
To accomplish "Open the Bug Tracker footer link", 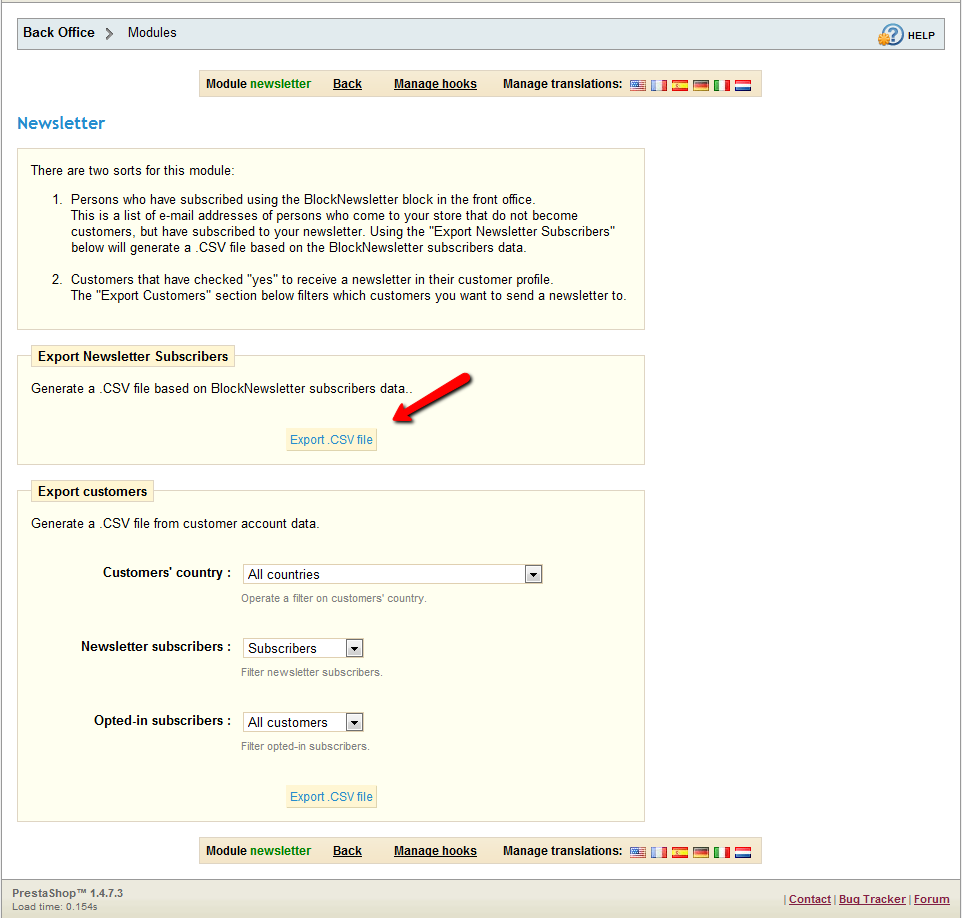I will point(872,899).
